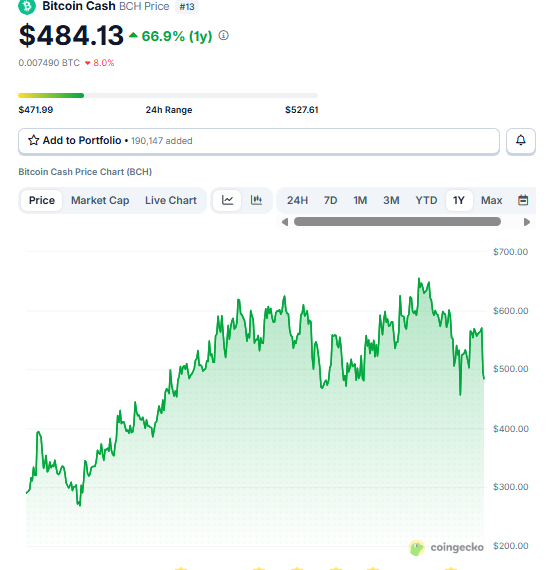
Task: Set chart range to 3M
Action: (391, 200)
